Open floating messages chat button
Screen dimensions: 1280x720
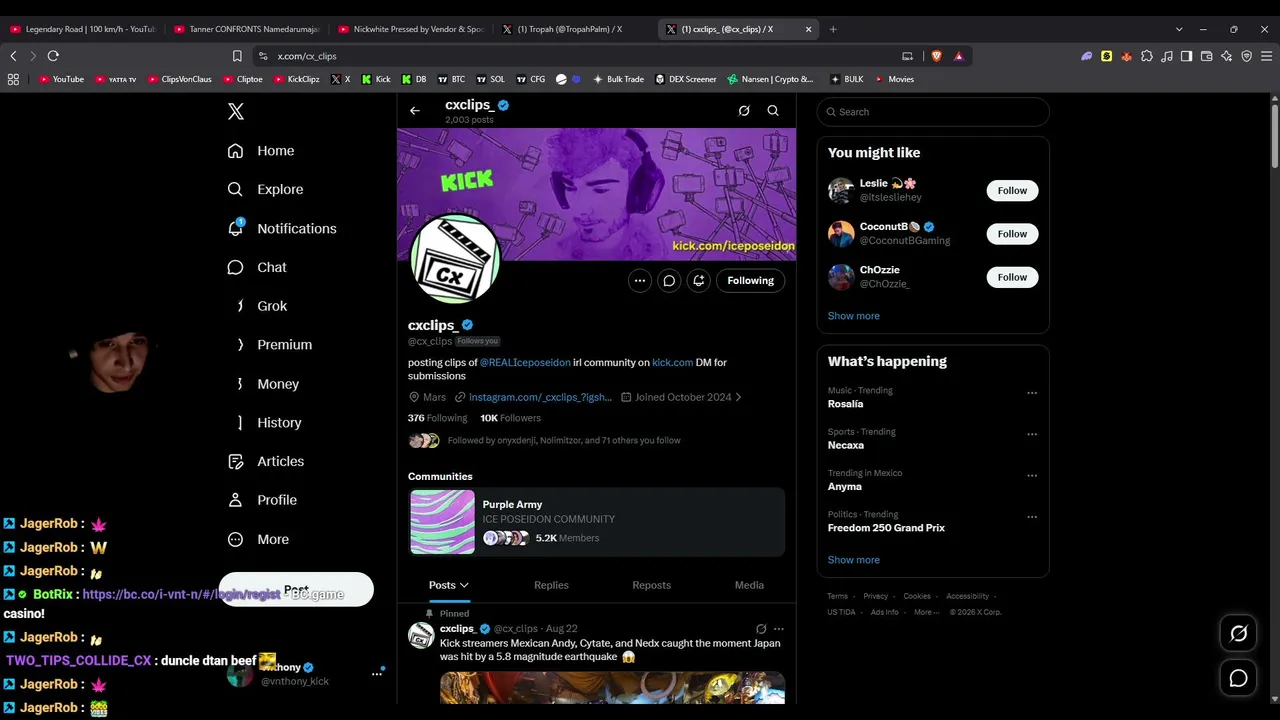pos(1238,679)
